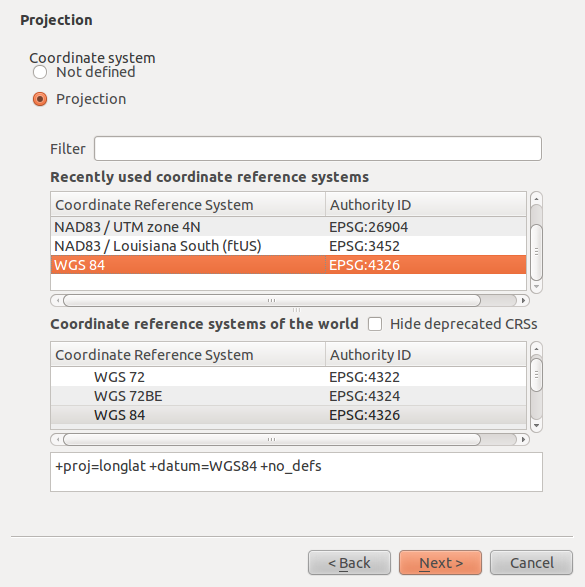Select WGS 84 in recently used list
The image size is (585, 587).
pyautogui.click(x=289, y=265)
